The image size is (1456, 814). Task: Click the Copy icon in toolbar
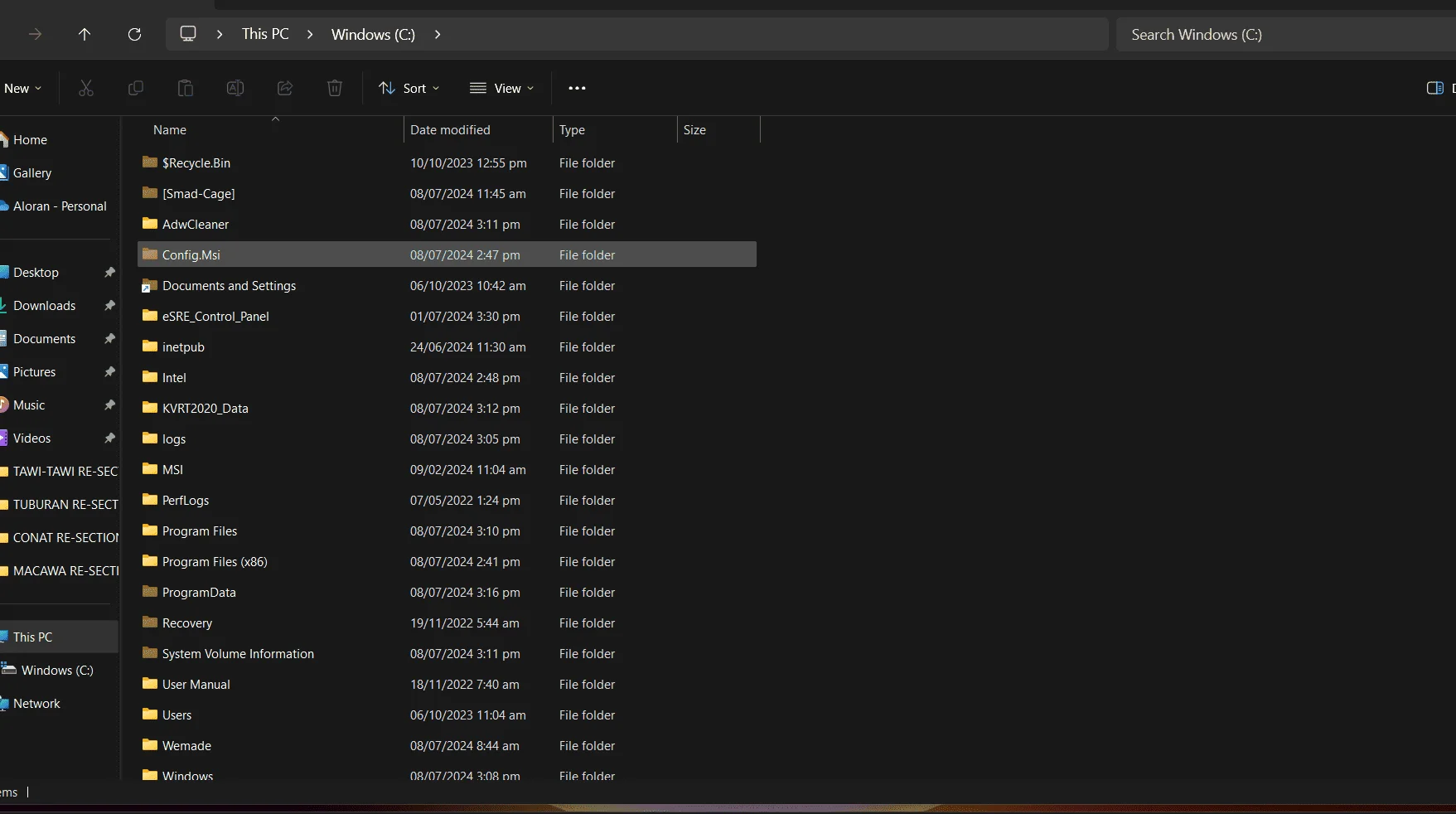(x=136, y=88)
